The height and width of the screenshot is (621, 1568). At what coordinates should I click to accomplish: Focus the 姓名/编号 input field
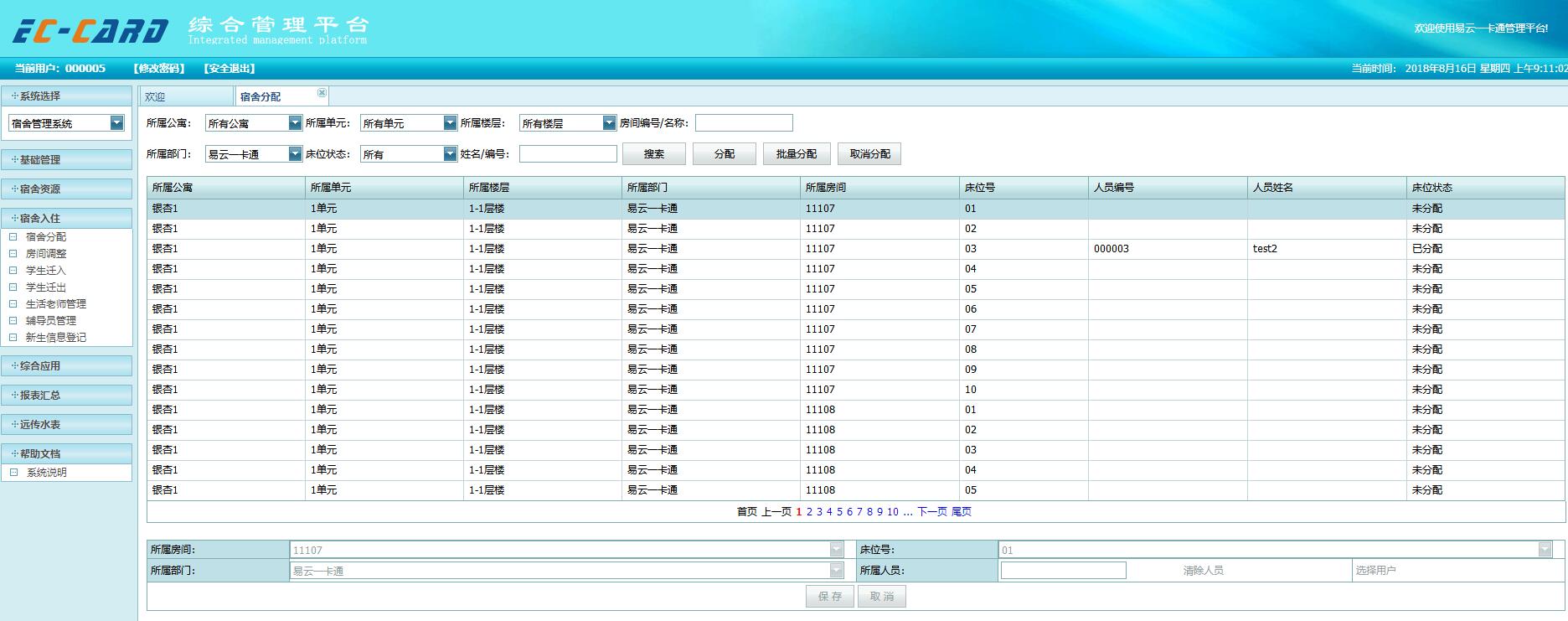(568, 154)
